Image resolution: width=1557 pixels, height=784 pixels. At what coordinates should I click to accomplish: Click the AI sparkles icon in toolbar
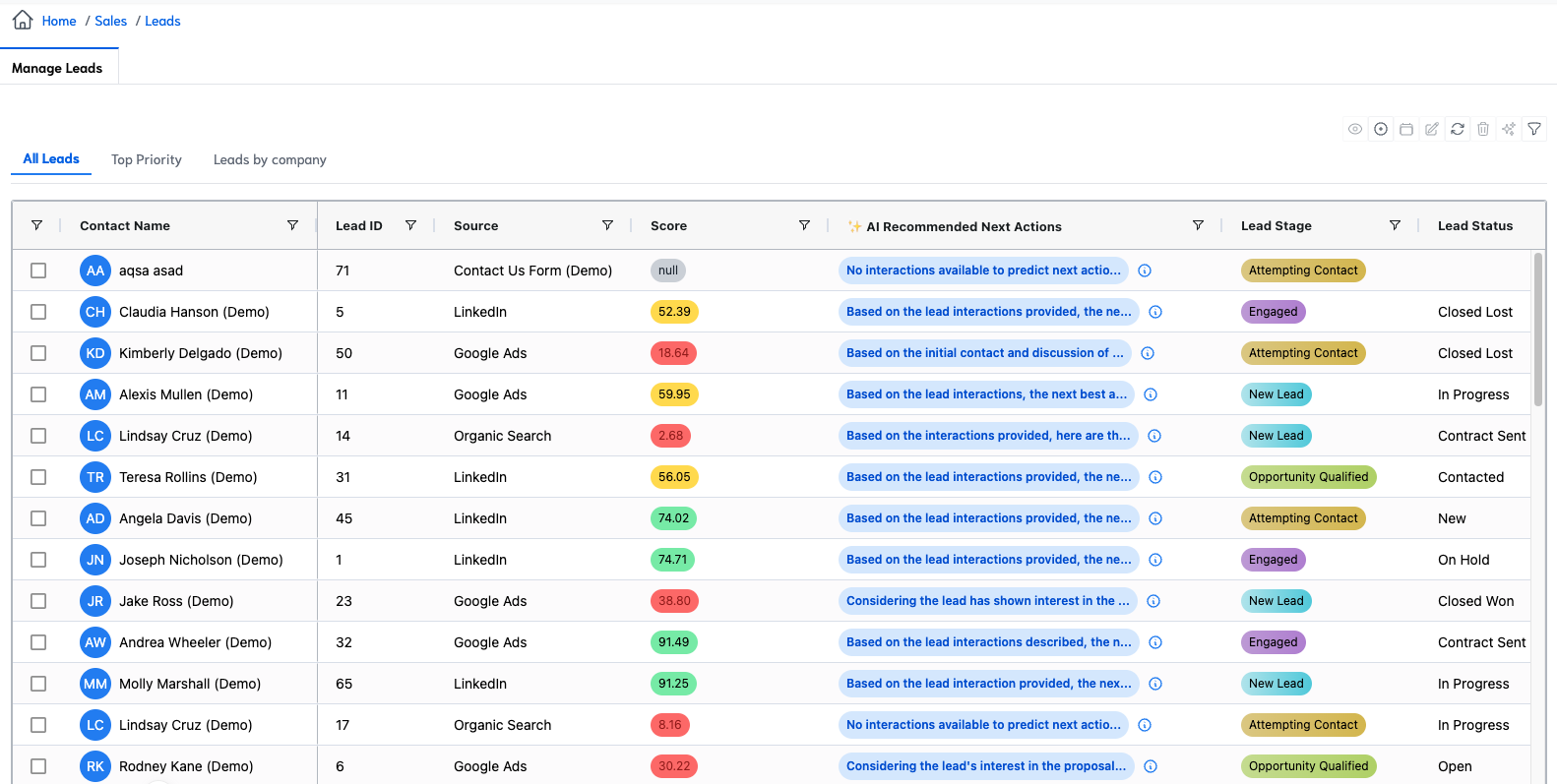(1509, 129)
